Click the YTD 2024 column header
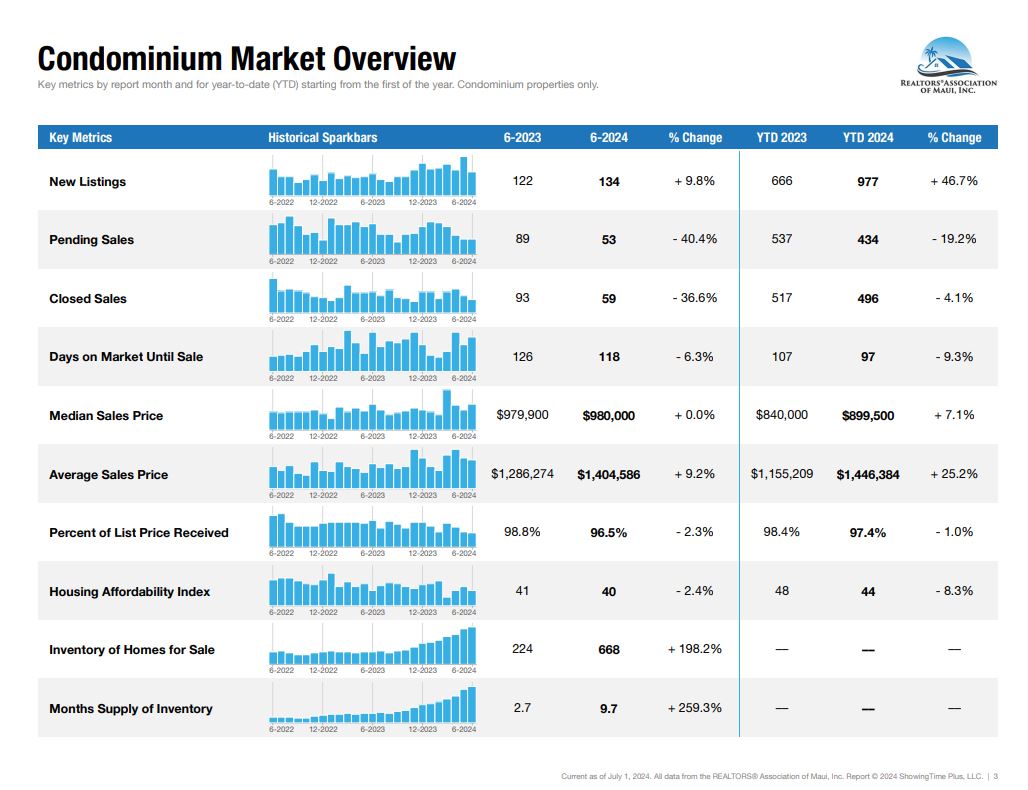The height and width of the screenshot is (790, 1028). tap(867, 138)
